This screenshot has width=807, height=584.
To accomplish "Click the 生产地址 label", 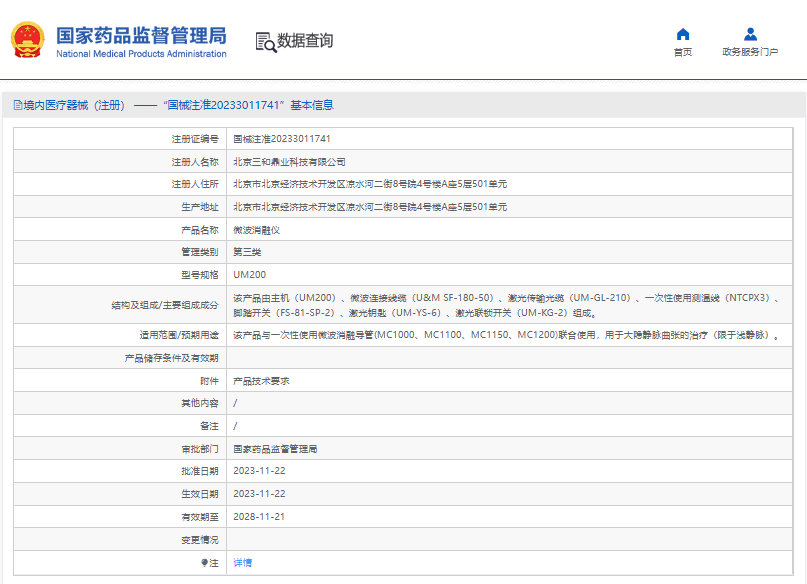I will click(200, 207).
